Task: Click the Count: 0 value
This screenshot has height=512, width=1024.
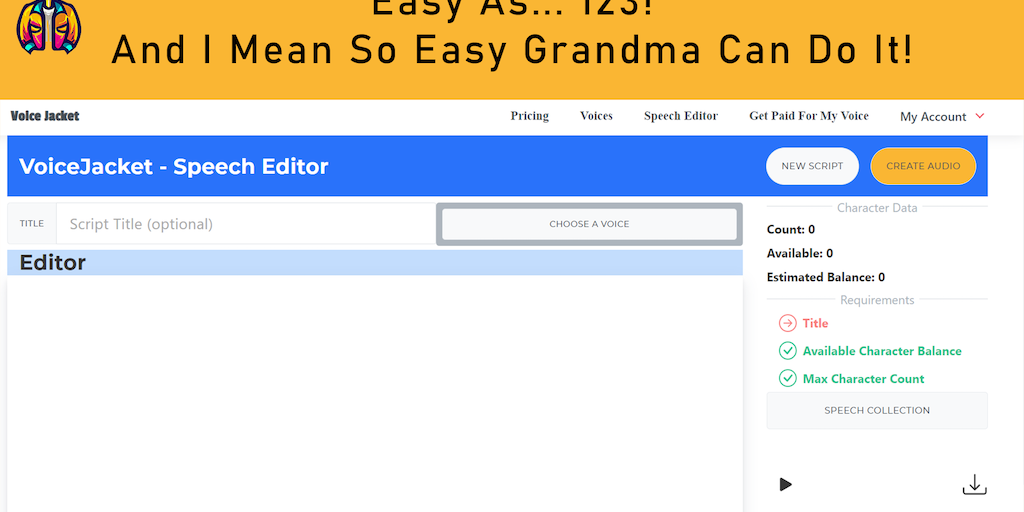Action: click(x=791, y=230)
